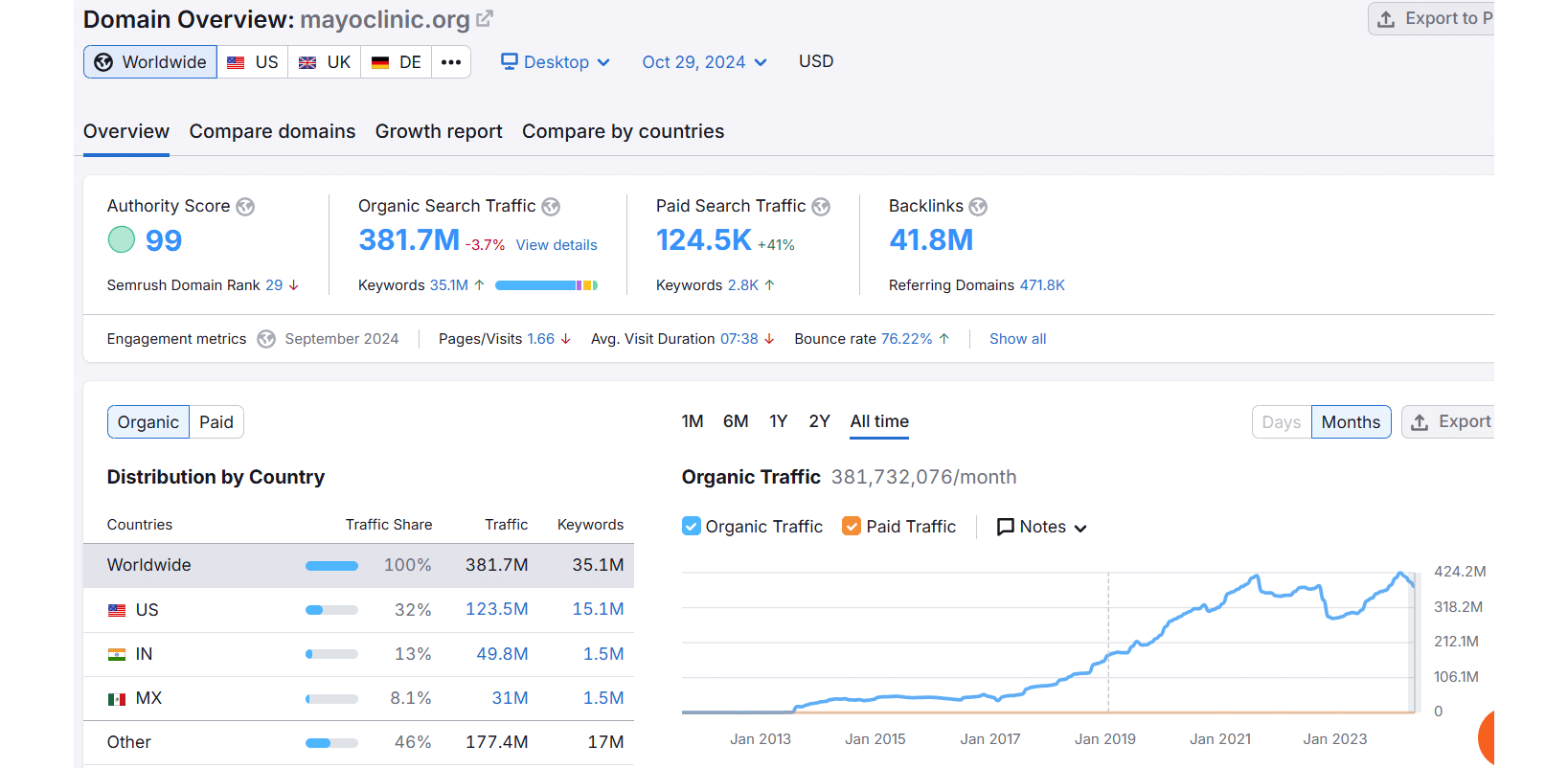Click Paid Search Traffic globe icon

pyautogui.click(x=821, y=207)
